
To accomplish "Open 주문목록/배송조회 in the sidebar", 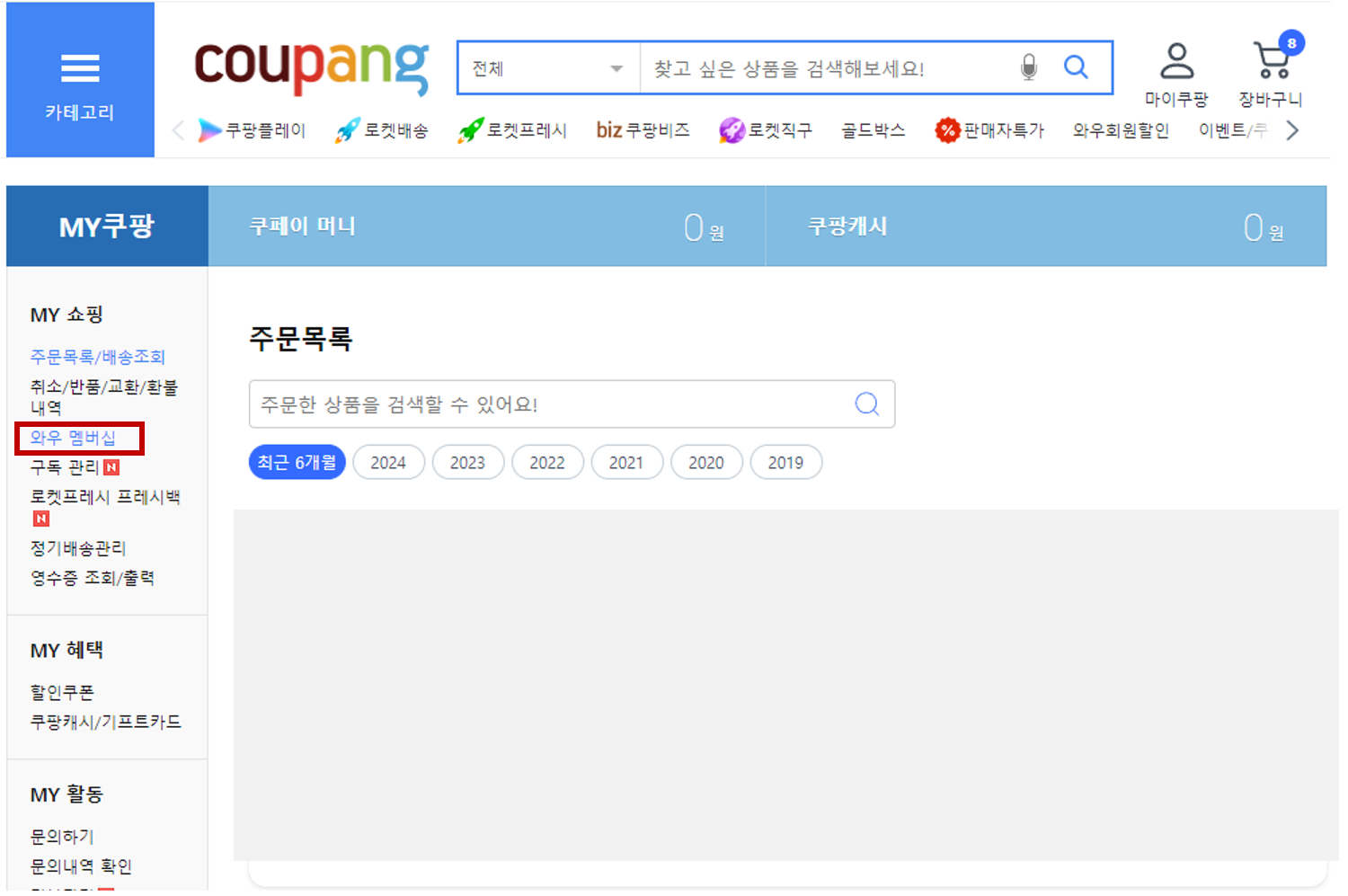I will point(97,356).
